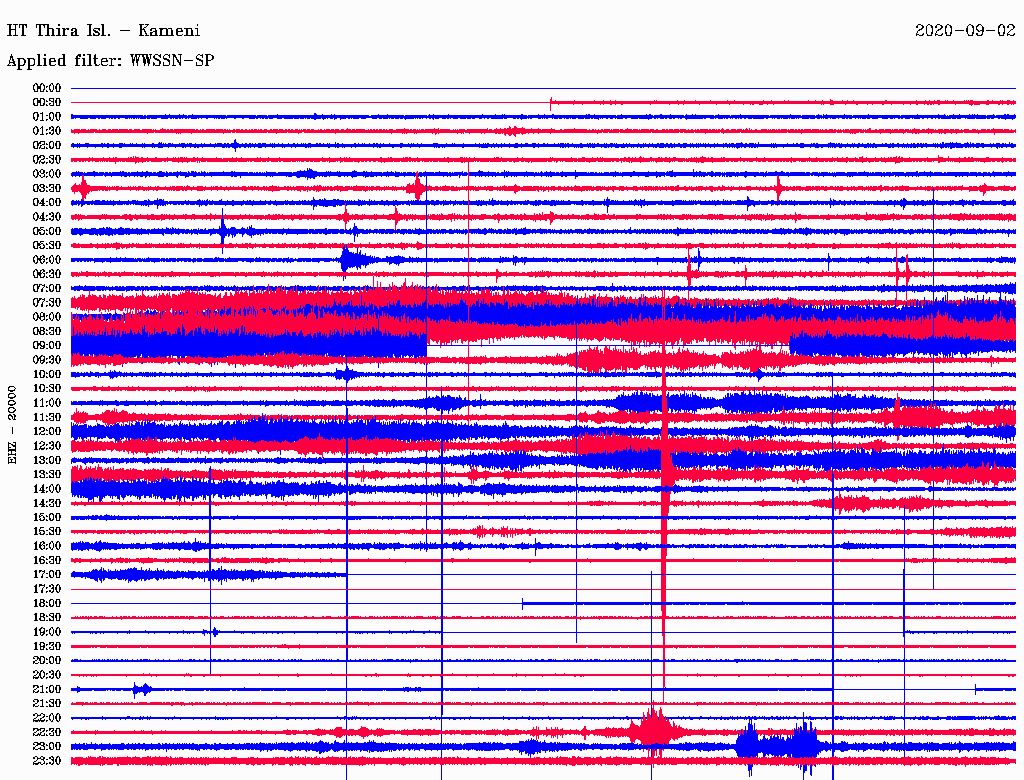1024x780 pixels.
Task: Click the 05:00 time label
Action: click(47, 231)
